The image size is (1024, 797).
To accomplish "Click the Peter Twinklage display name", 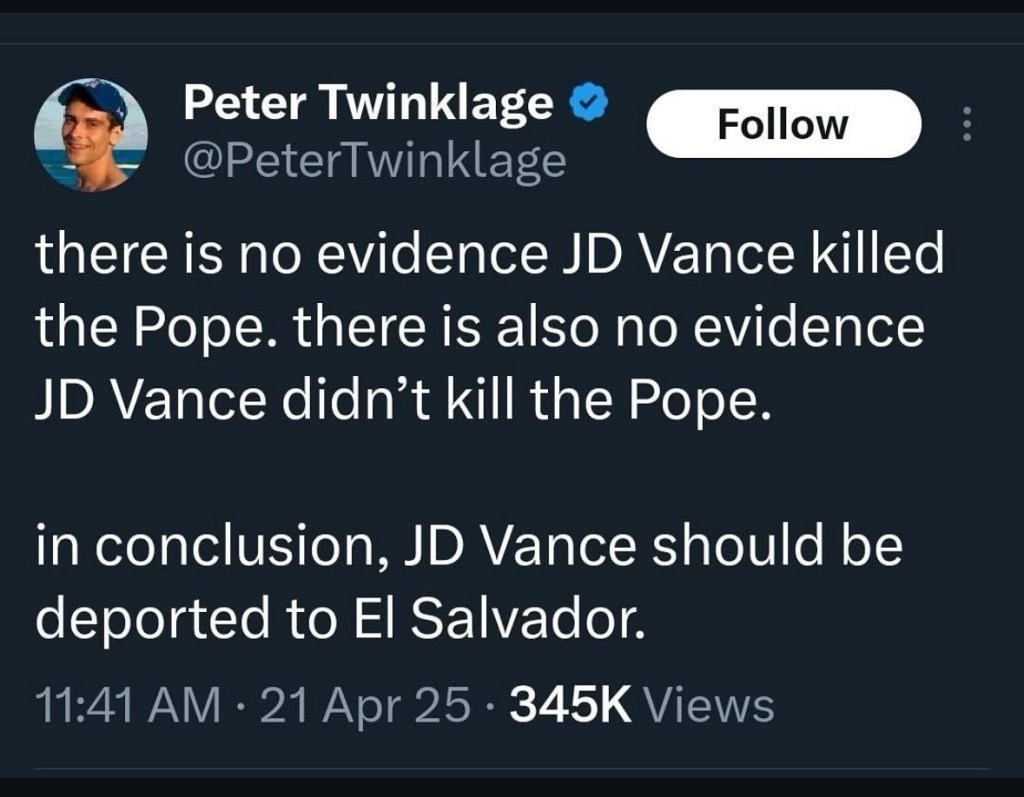I will coord(368,103).
